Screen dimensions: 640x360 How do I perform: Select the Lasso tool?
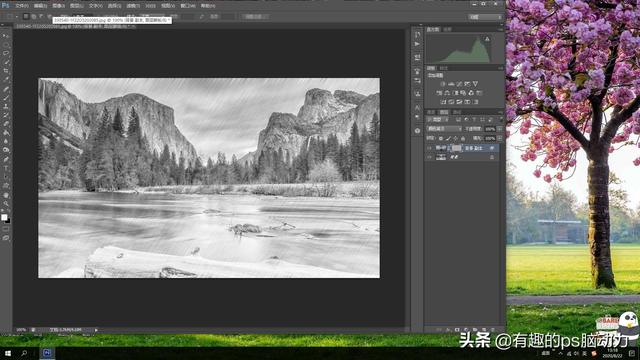tap(6, 53)
